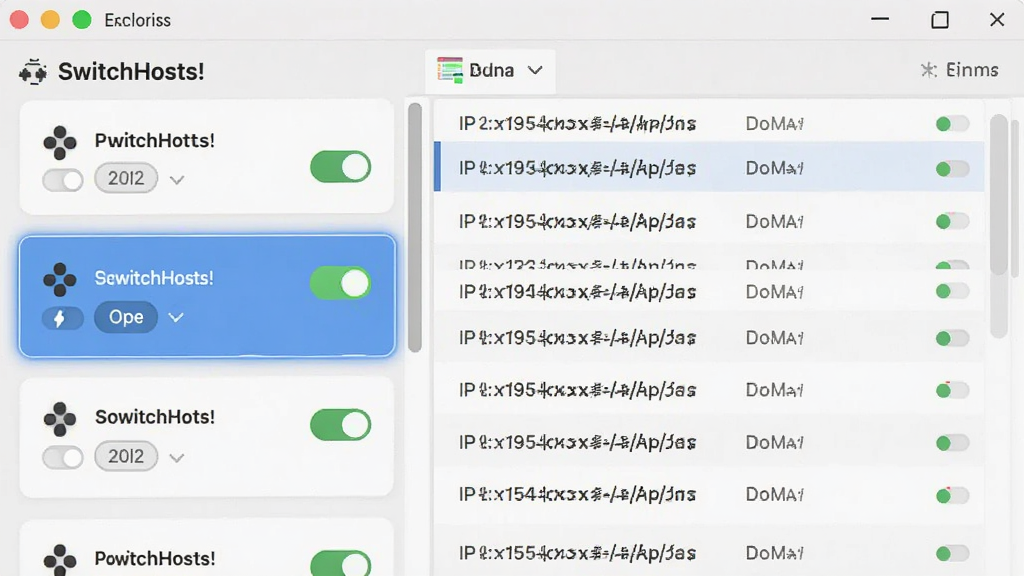Turn off the SewitchHosts! green switch

tap(340, 283)
